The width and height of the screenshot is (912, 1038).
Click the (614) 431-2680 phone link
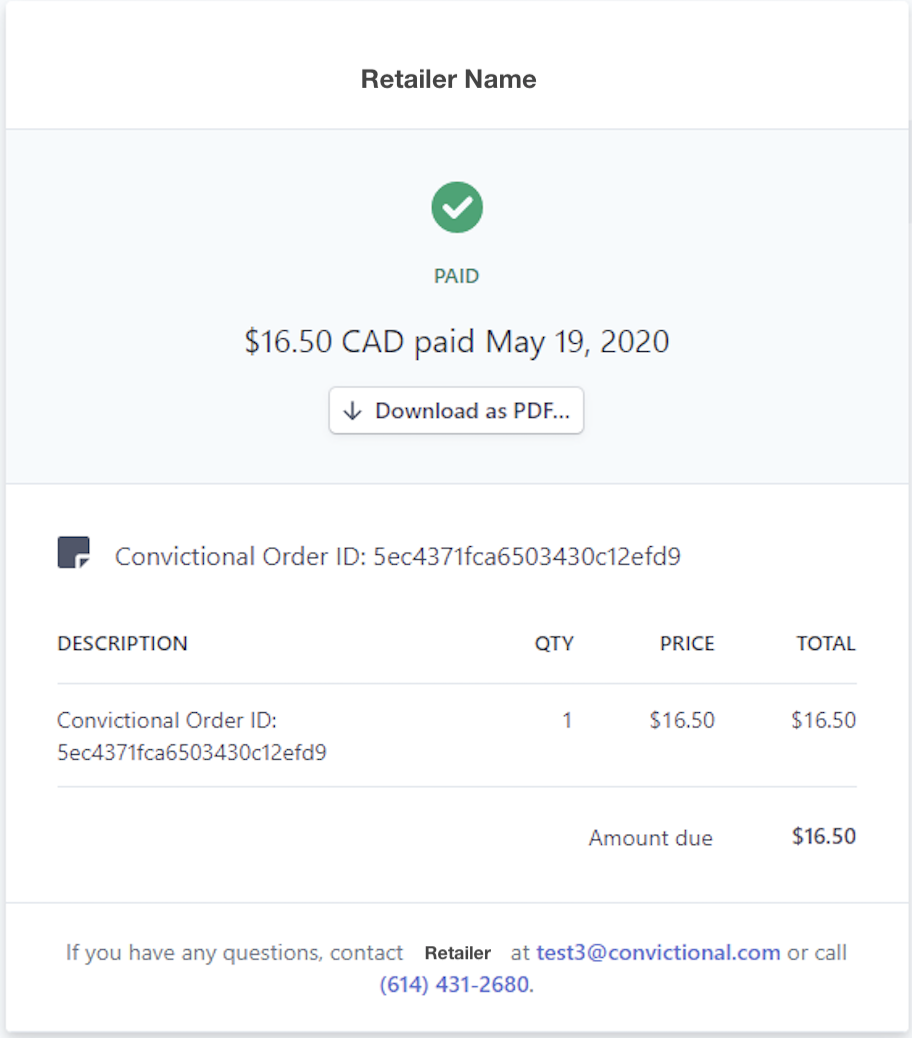point(455,984)
